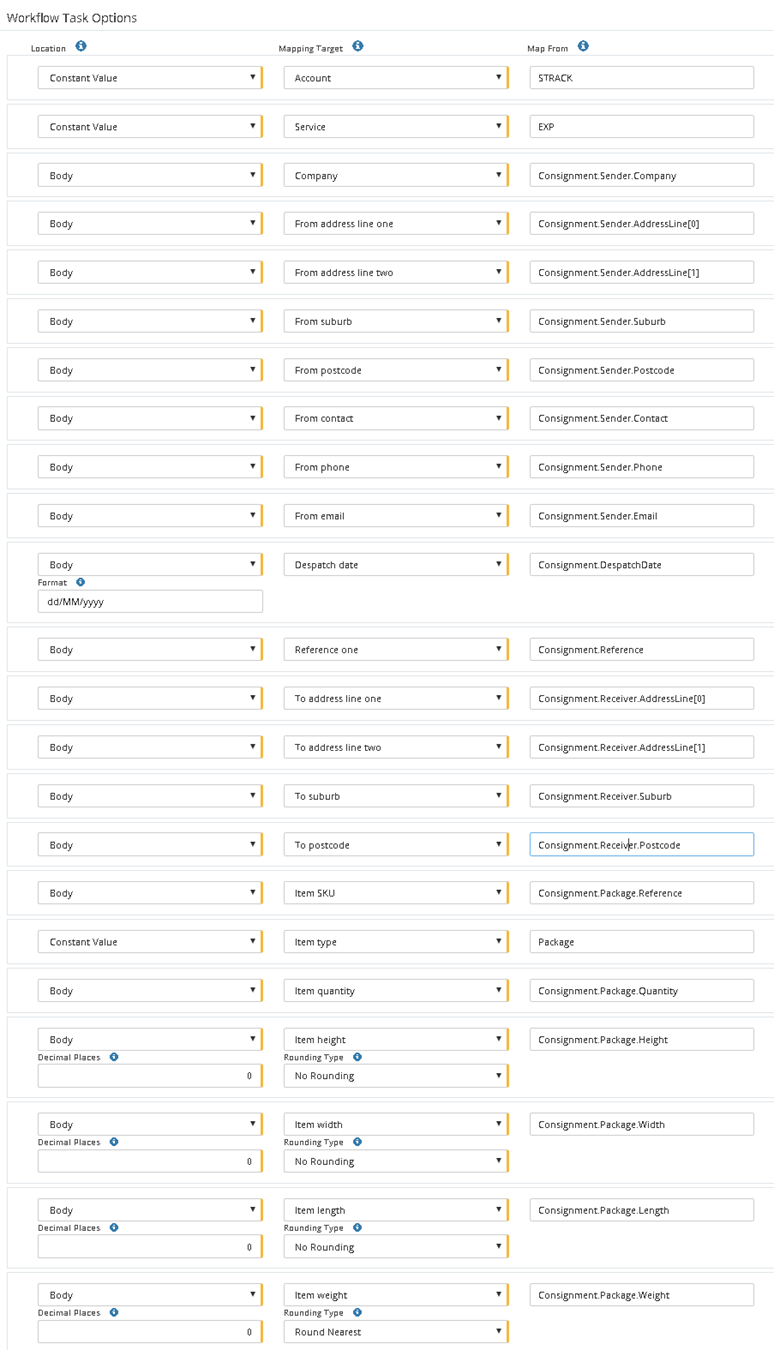
Task: Click the Decimal Places field for Item width
Action: click(x=149, y=1161)
